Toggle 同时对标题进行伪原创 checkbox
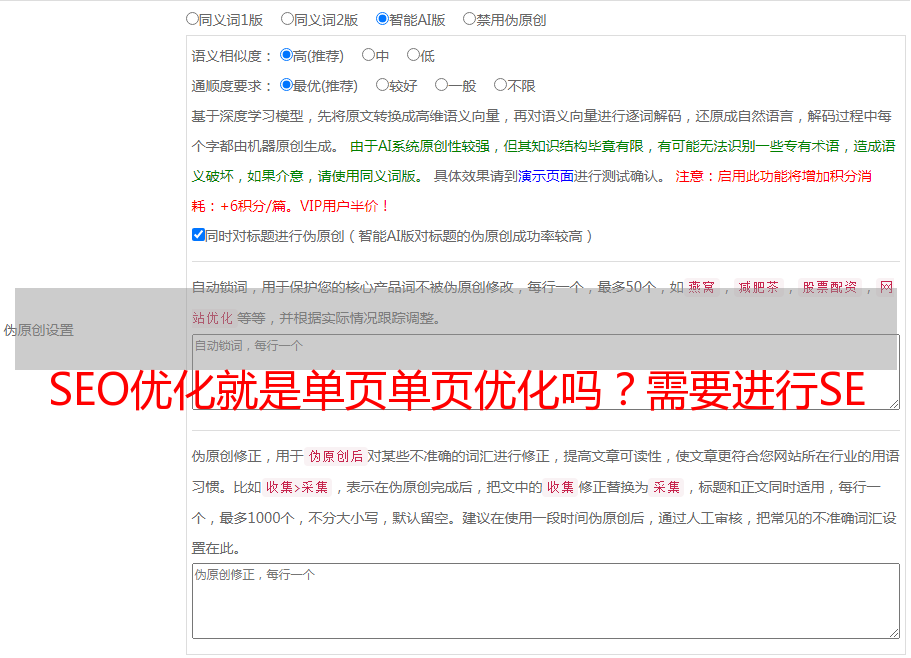The height and width of the screenshot is (658, 911). 198,235
